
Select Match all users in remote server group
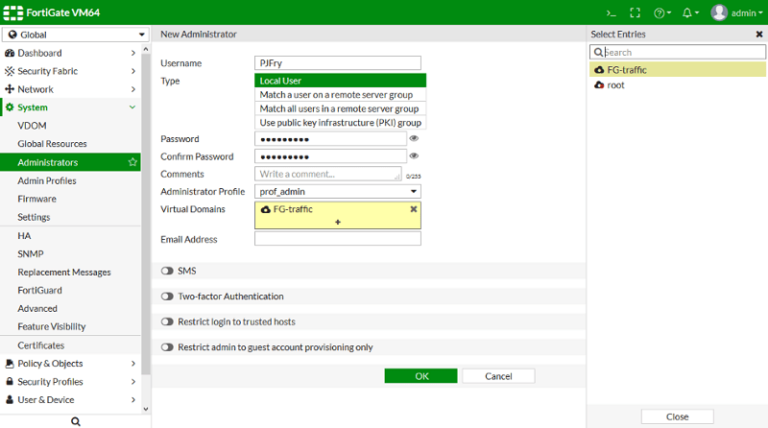point(340,109)
